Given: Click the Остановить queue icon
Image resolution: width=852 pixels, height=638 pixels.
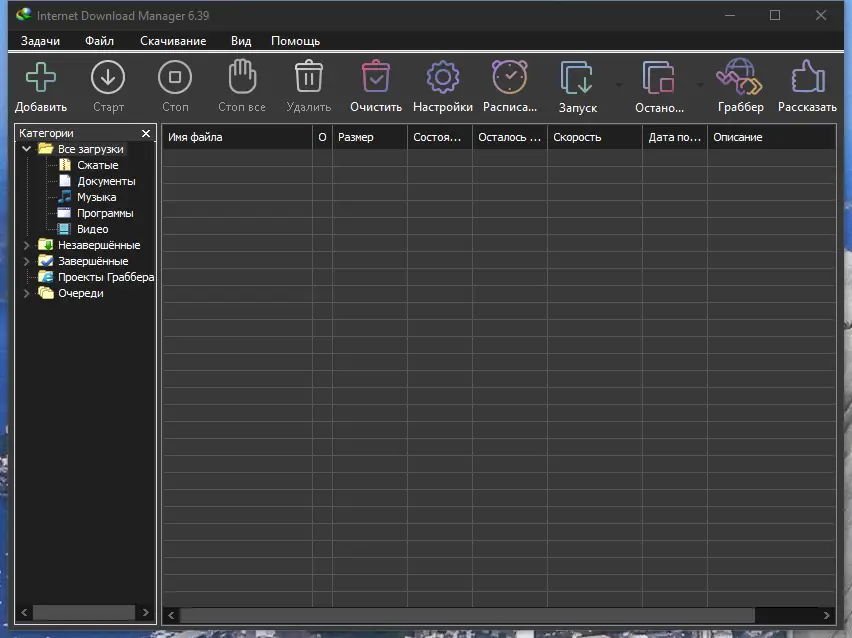Looking at the screenshot, I should click(x=659, y=78).
